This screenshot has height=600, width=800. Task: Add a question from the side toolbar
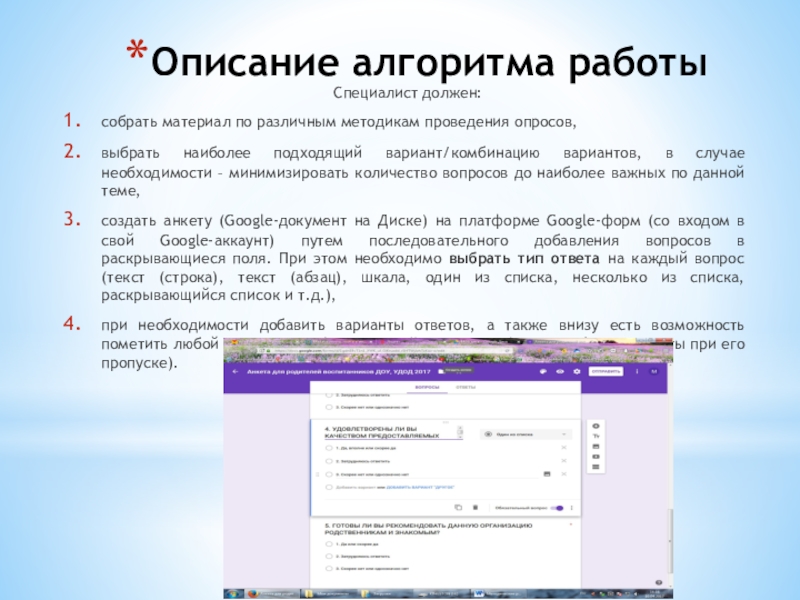click(x=595, y=426)
